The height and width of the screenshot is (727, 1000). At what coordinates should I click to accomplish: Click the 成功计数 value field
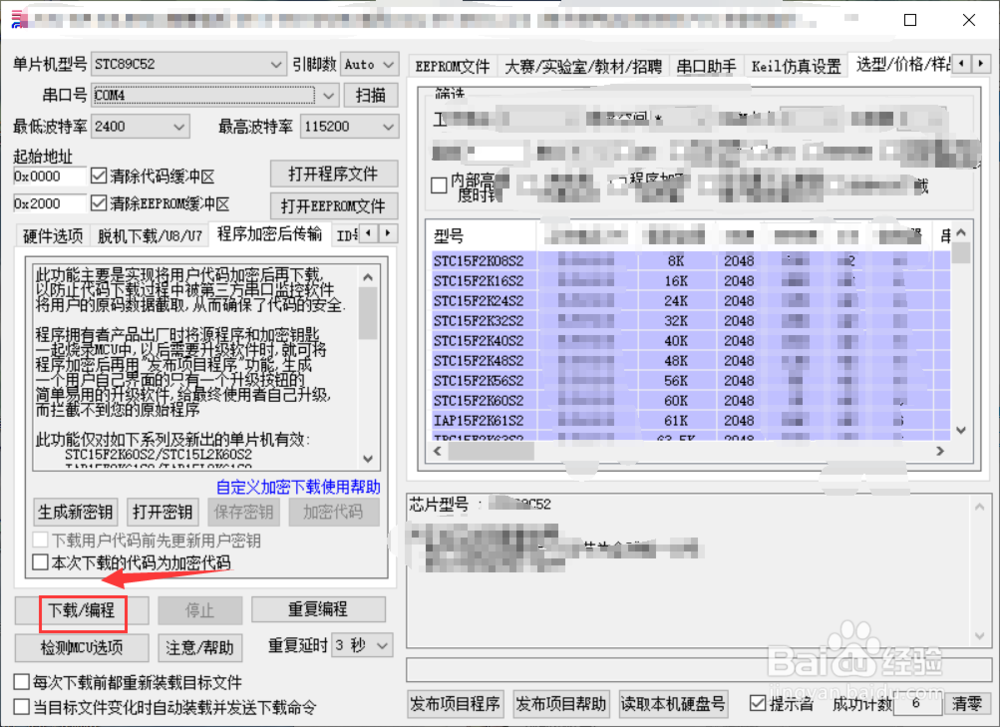(917, 704)
